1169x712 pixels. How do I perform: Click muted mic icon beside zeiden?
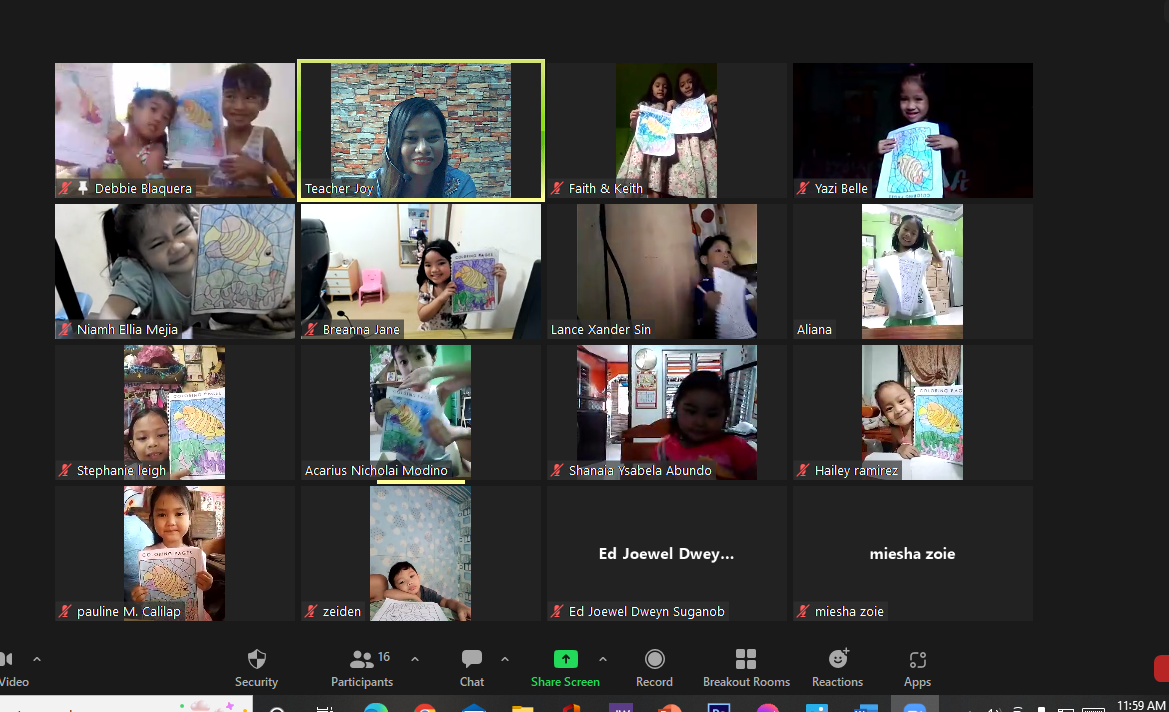tap(311, 611)
